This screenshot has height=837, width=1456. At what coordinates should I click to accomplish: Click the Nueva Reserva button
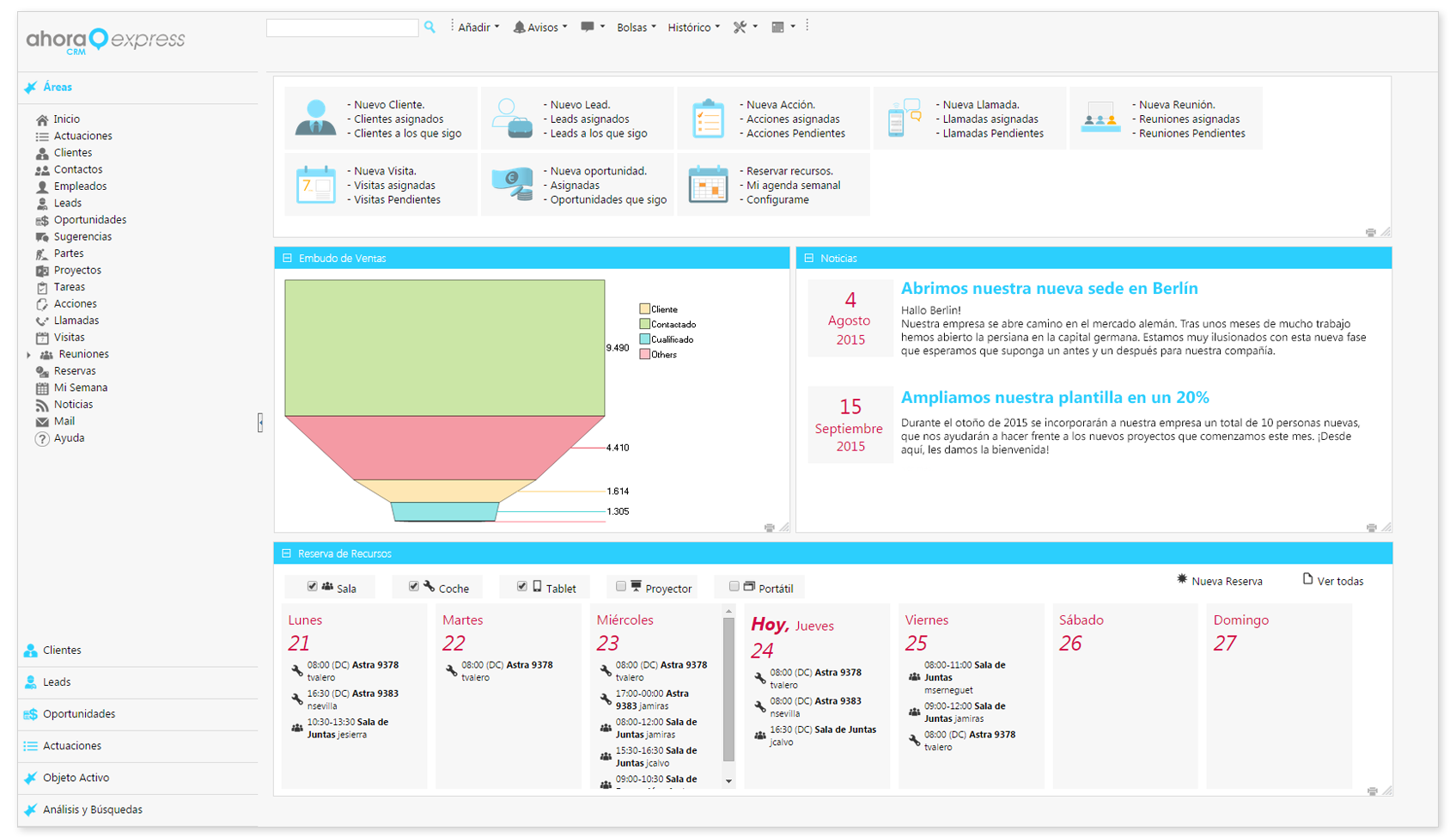(x=1220, y=581)
